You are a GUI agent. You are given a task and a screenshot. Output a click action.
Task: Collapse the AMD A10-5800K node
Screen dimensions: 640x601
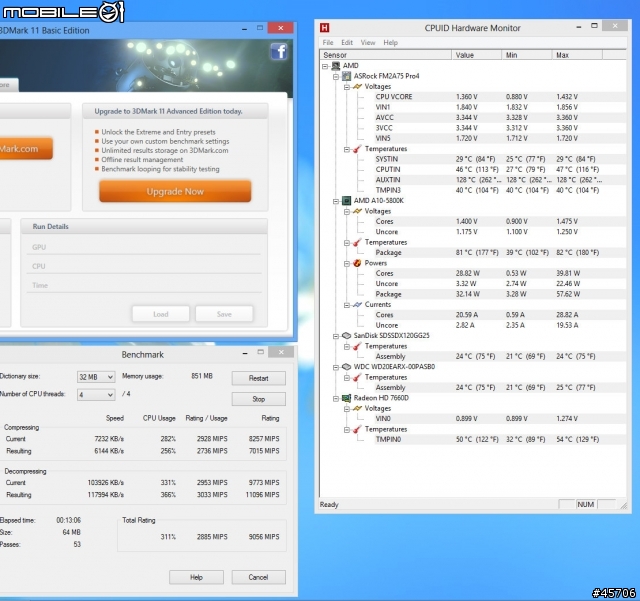pyautogui.click(x=336, y=201)
